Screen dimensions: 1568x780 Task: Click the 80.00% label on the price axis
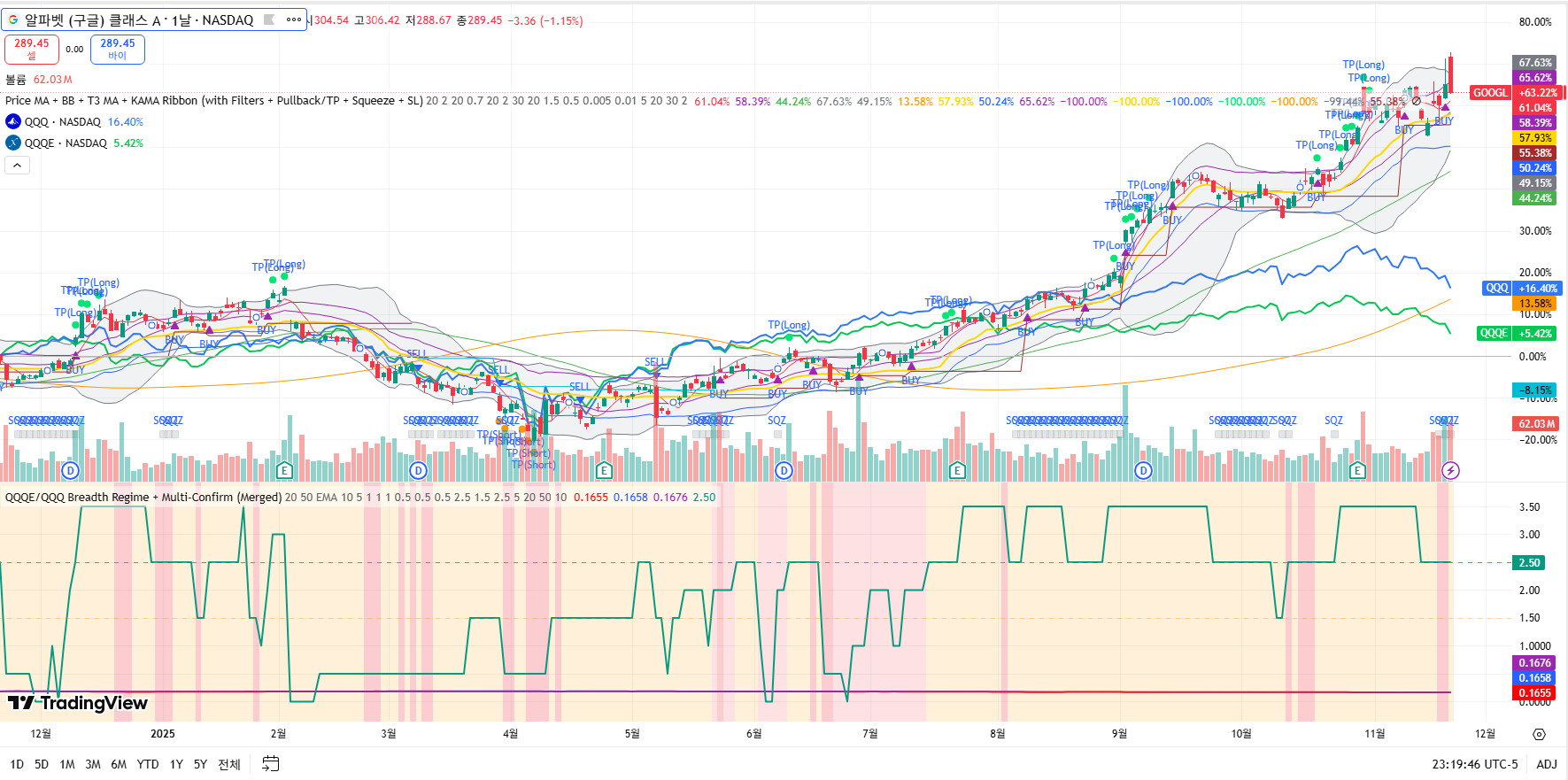pyautogui.click(x=1535, y=22)
